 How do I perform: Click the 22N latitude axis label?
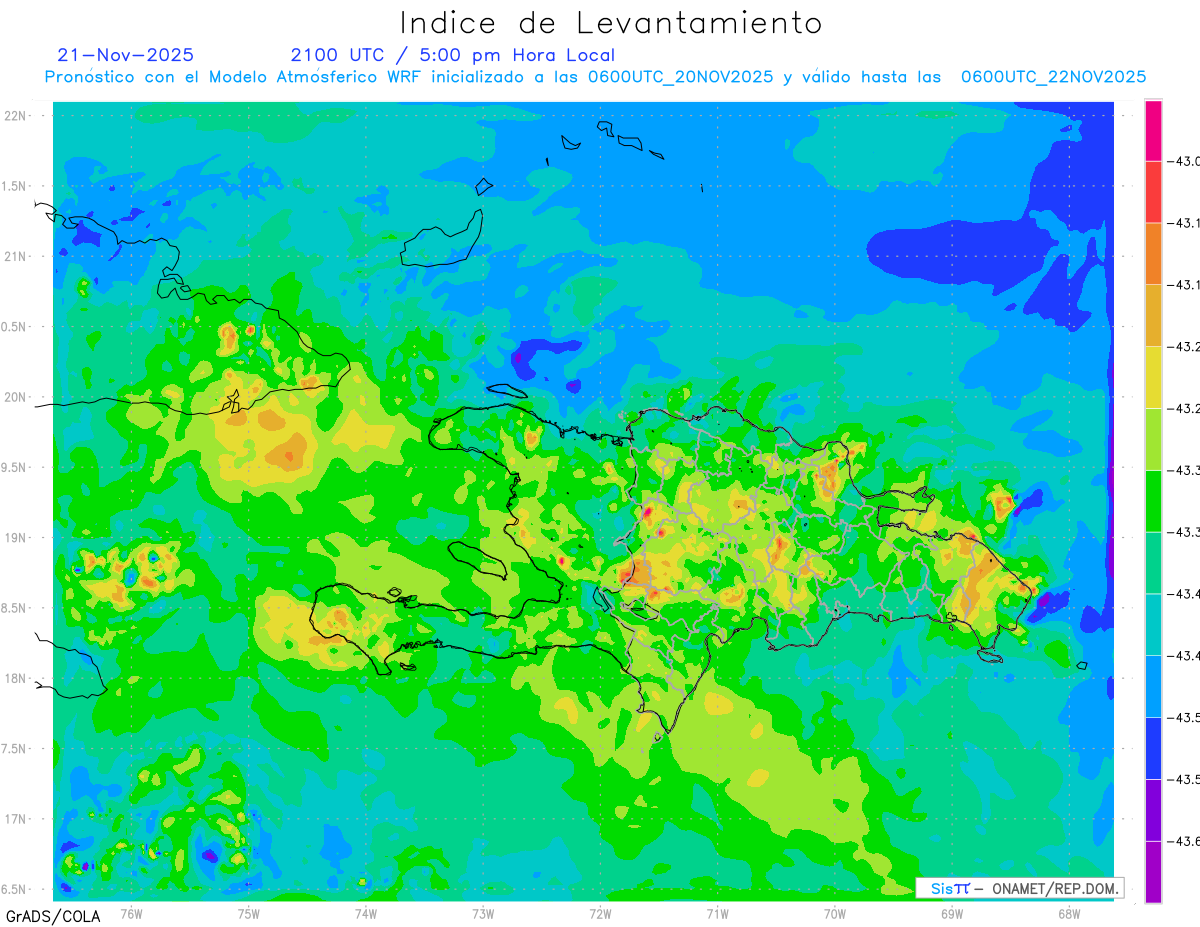tap(15, 116)
